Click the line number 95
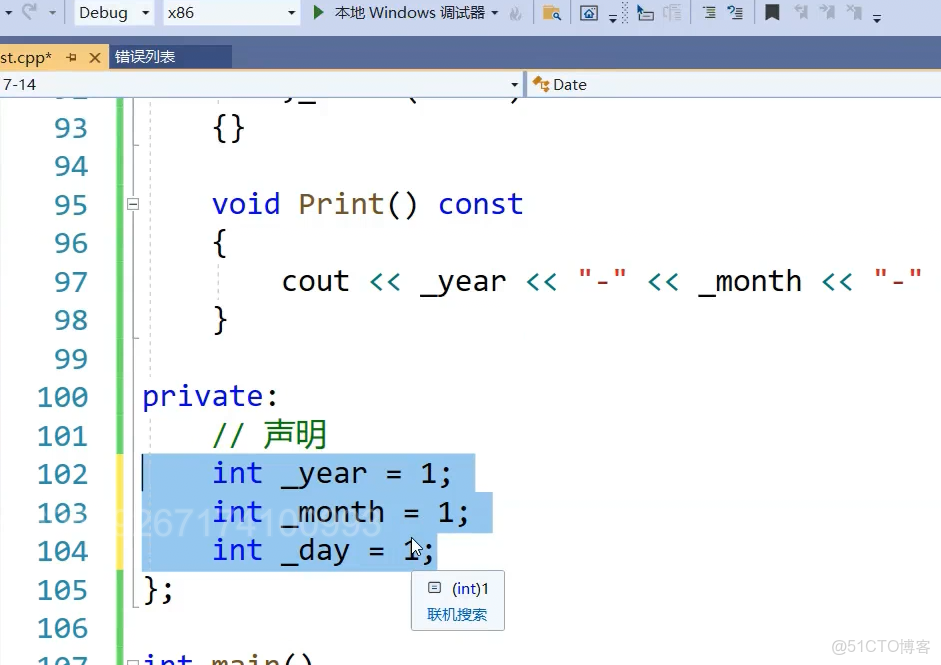The width and height of the screenshot is (941, 665). pos(71,205)
